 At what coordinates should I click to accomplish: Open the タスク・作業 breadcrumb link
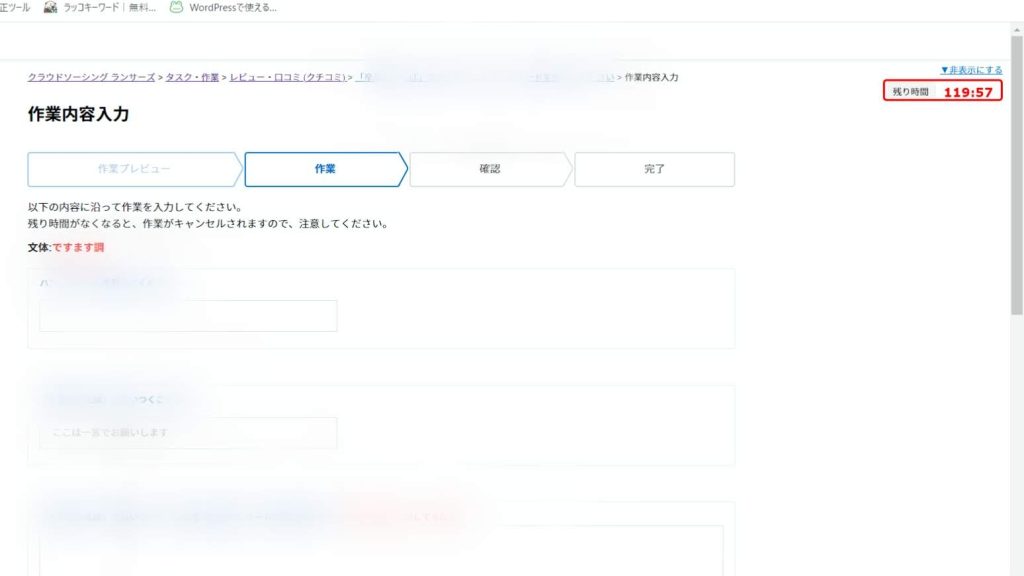point(192,77)
